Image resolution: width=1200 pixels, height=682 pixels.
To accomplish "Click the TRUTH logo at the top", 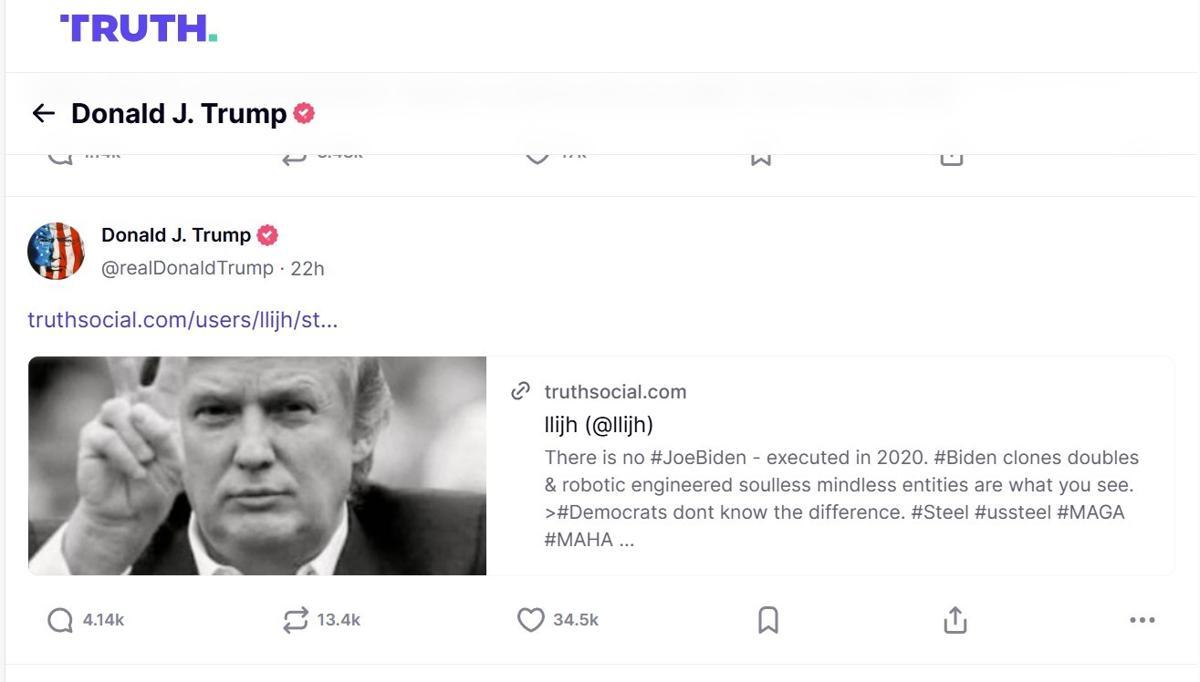I will point(138,28).
